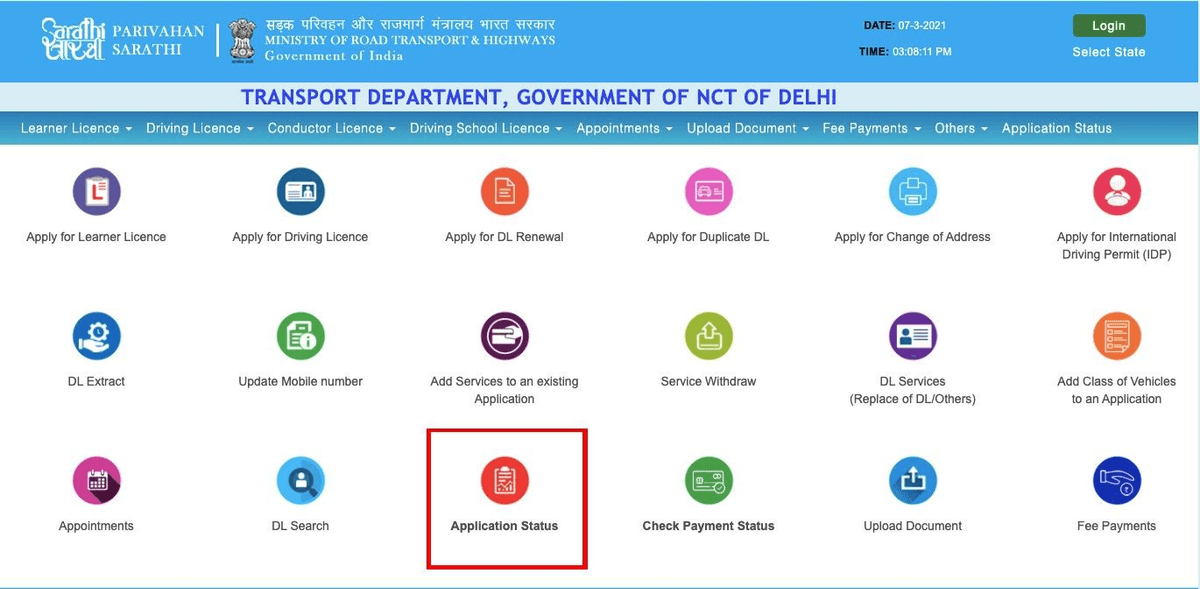This screenshot has height=589, width=1200.
Task: Open the Apply for Change of Address service
Action: pyautogui.click(x=912, y=191)
